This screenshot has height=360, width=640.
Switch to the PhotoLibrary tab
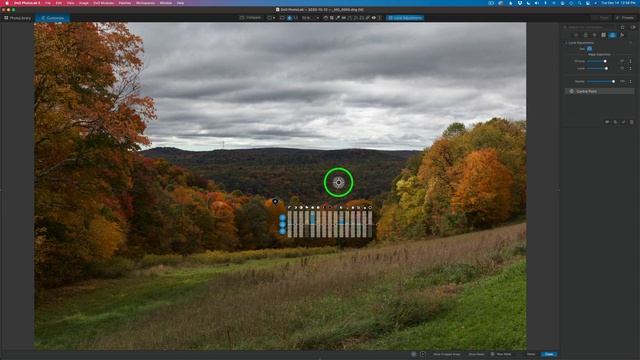[18, 18]
